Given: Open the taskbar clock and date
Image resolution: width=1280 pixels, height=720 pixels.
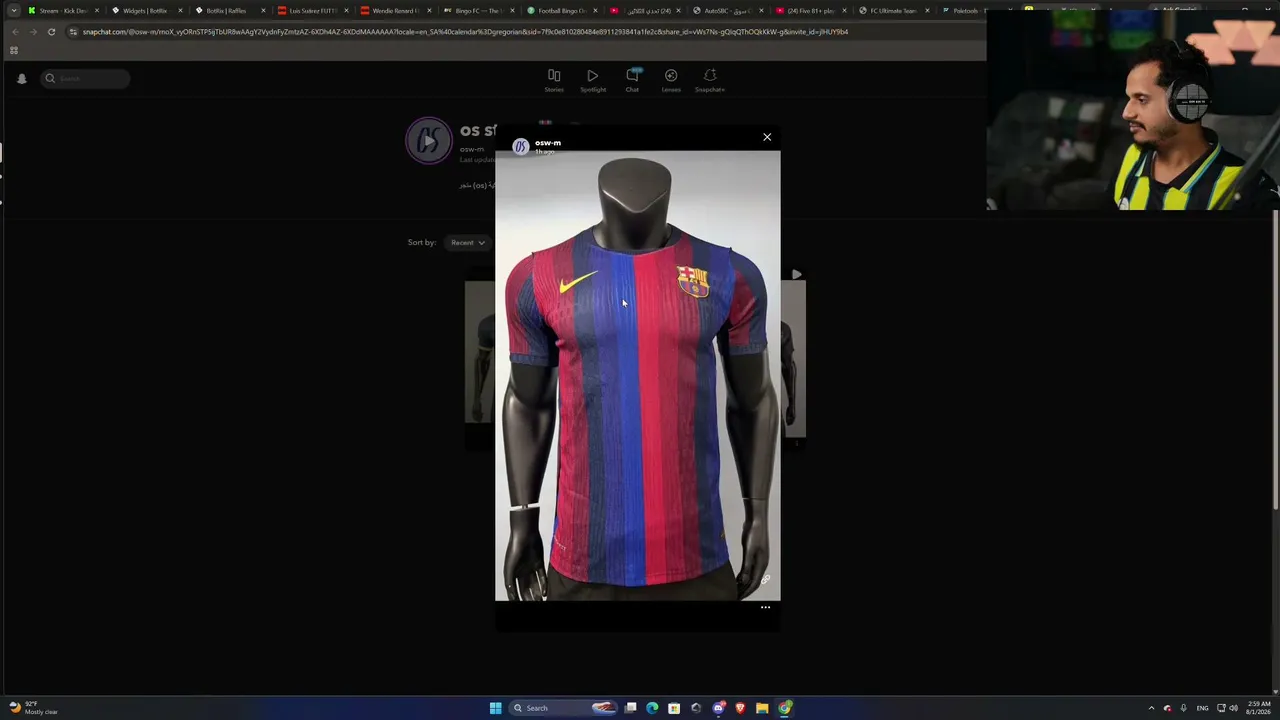Looking at the screenshot, I should pos(1259,708).
